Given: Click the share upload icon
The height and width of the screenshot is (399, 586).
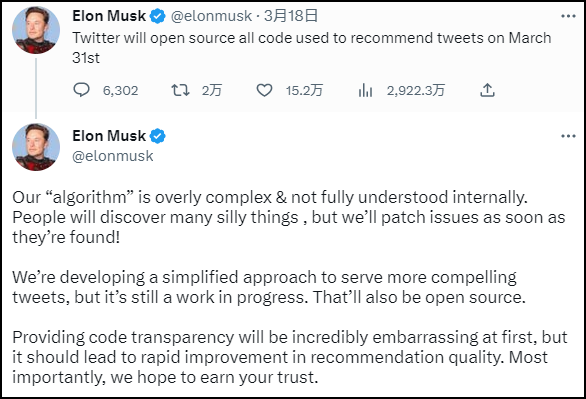Looking at the screenshot, I should pos(487,90).
